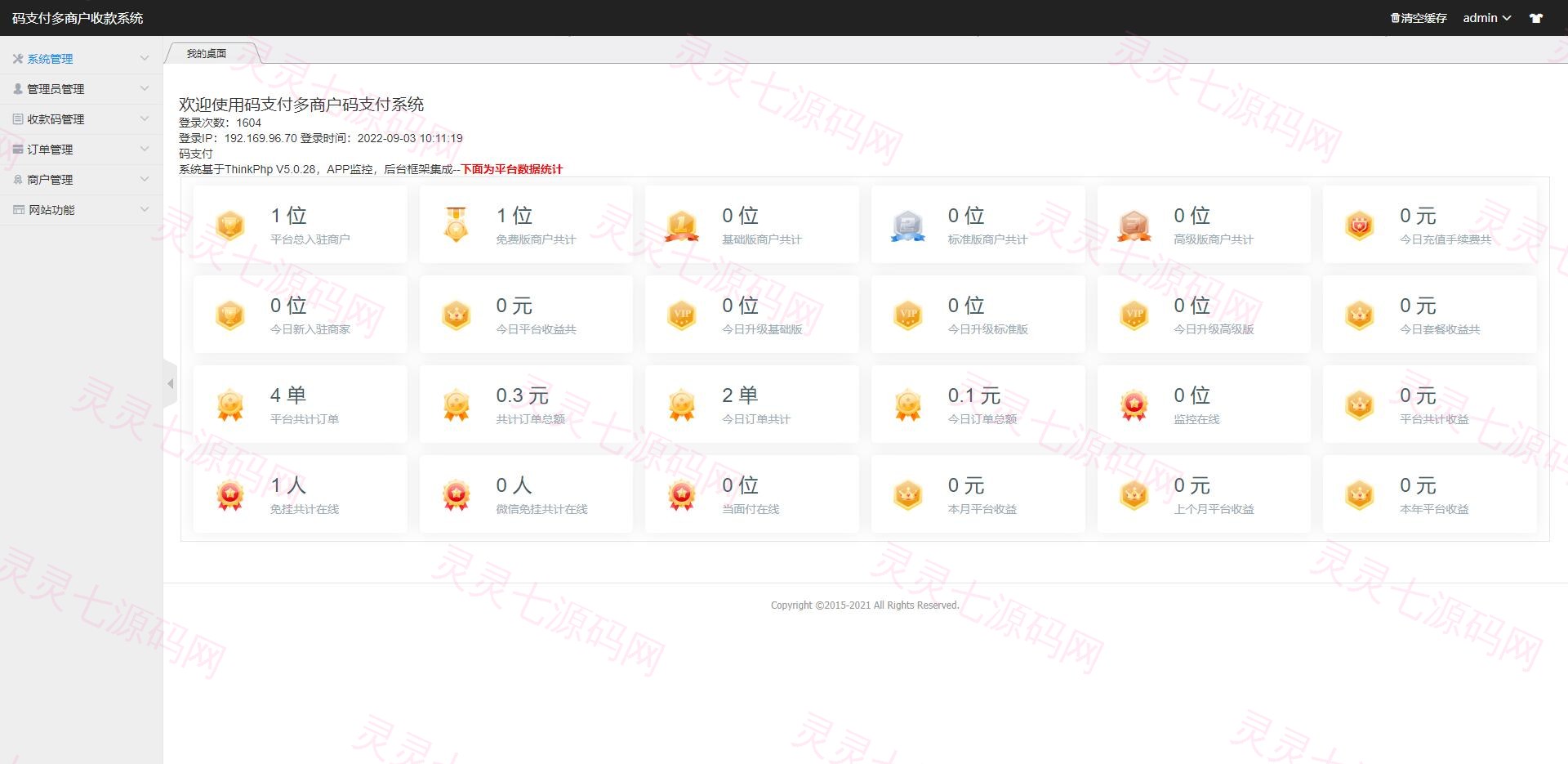Click the 订单管理 card icon
This screenshot has height=764, width=1568.
18,149
